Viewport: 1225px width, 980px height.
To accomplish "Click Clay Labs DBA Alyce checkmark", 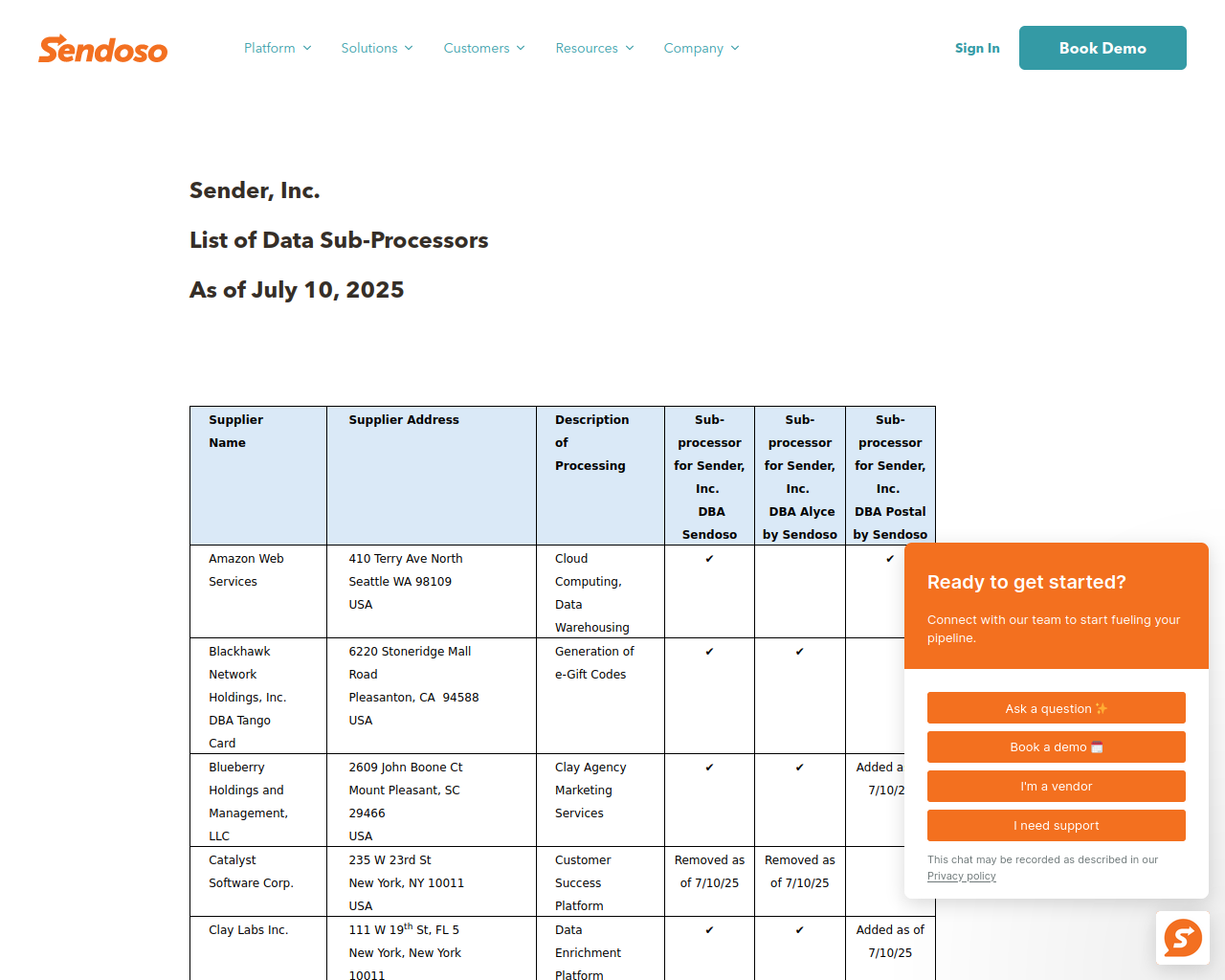I will click(x=800, y=930).
